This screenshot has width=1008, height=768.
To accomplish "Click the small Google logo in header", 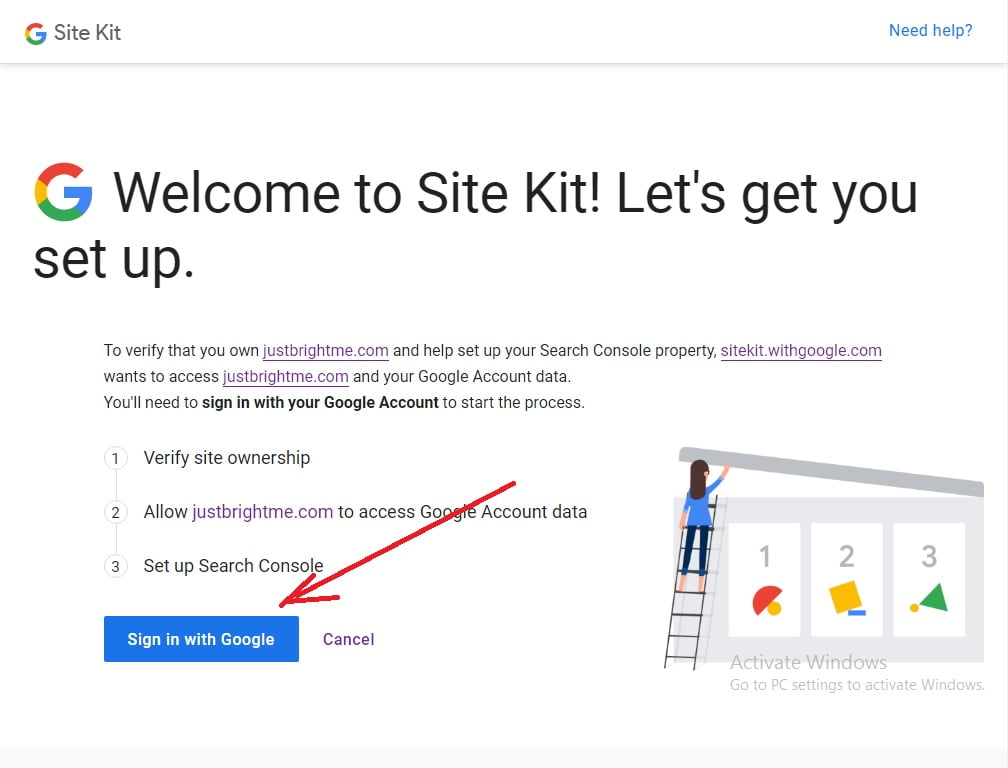I will tap(36, 33).
